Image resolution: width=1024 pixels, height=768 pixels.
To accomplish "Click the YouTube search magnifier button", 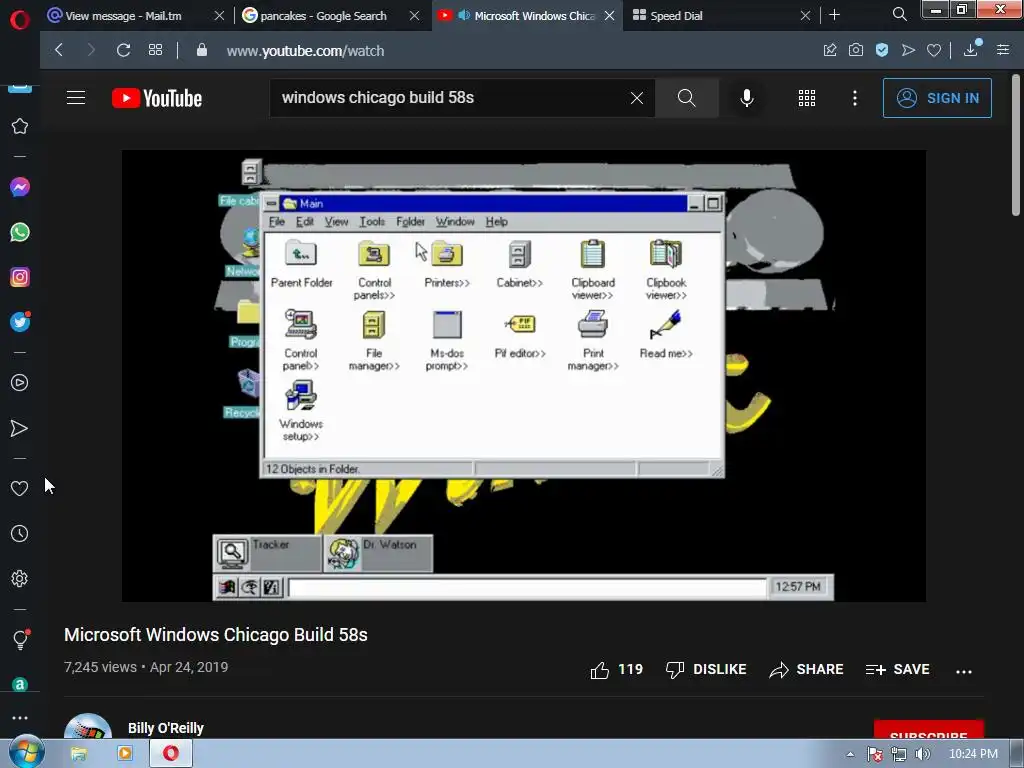I will click(x=686, y=98).
